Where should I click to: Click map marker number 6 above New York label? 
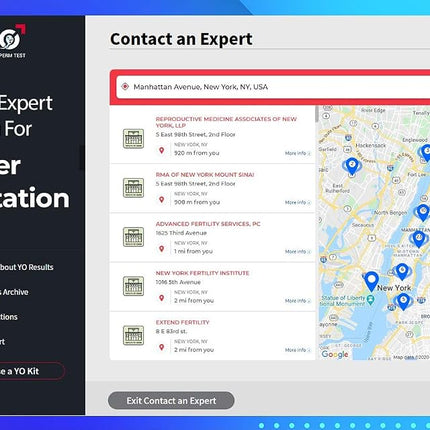[402, 271]
